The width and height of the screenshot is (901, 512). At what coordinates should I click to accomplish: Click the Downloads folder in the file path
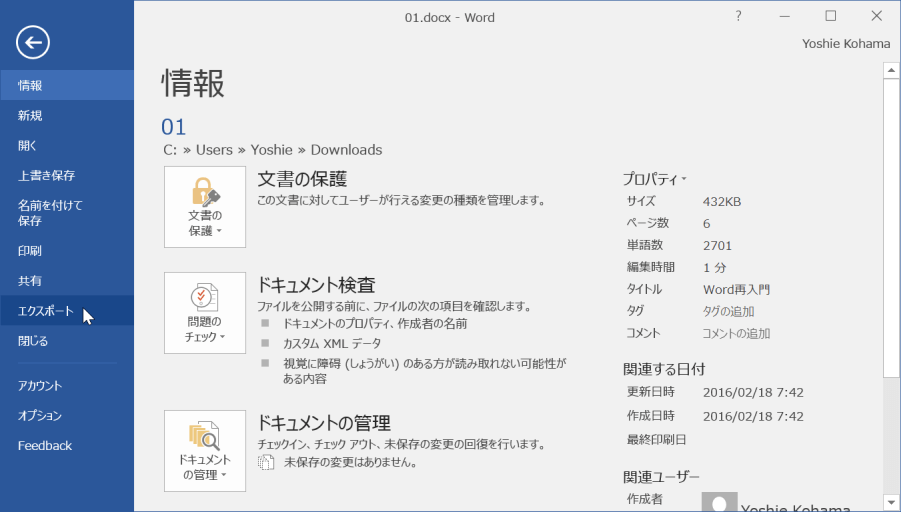tap(346, 150)
